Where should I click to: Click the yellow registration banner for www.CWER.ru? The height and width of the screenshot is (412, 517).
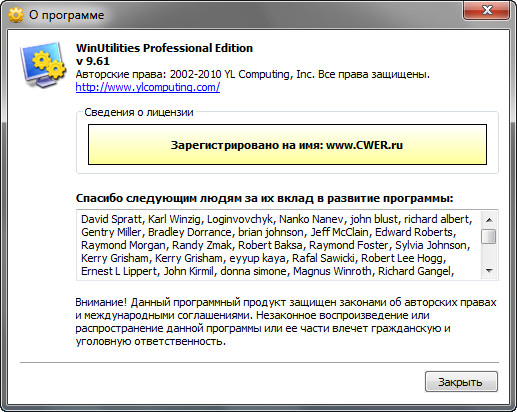tap(287, 145)
